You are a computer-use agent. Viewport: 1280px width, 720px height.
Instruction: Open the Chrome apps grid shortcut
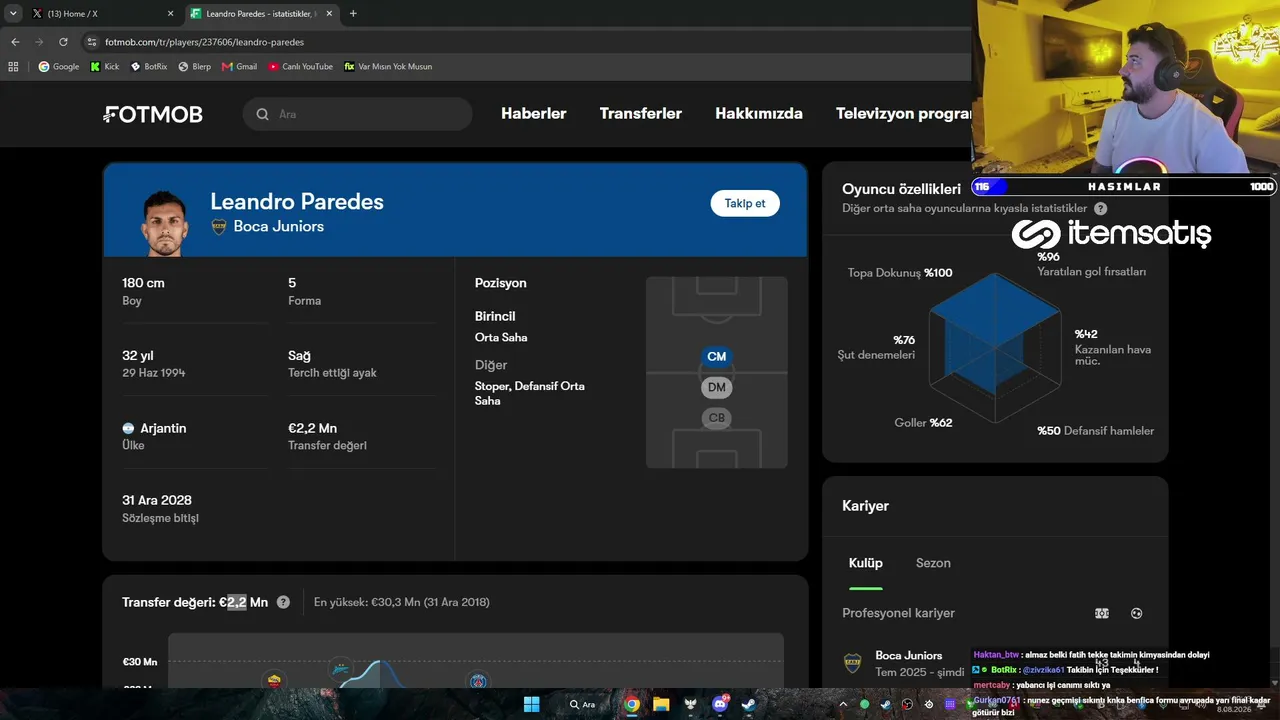(x=13, y=67)
